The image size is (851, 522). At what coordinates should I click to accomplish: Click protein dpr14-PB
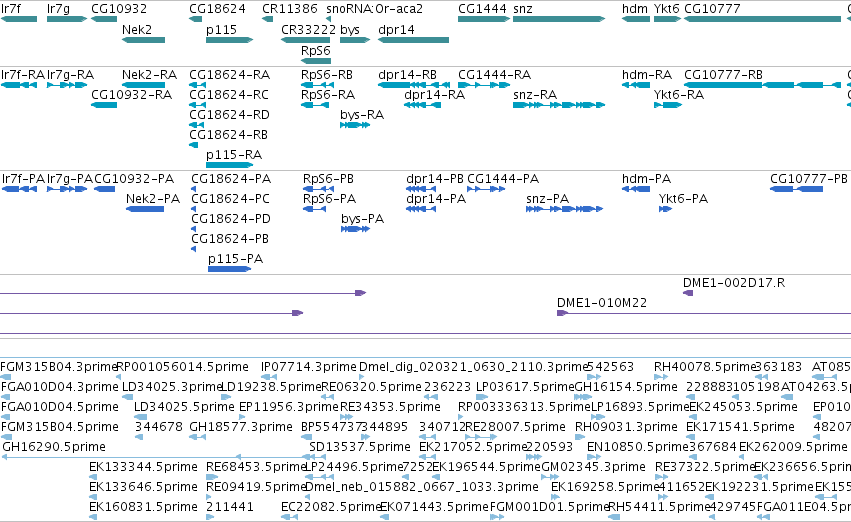[435, 179]
